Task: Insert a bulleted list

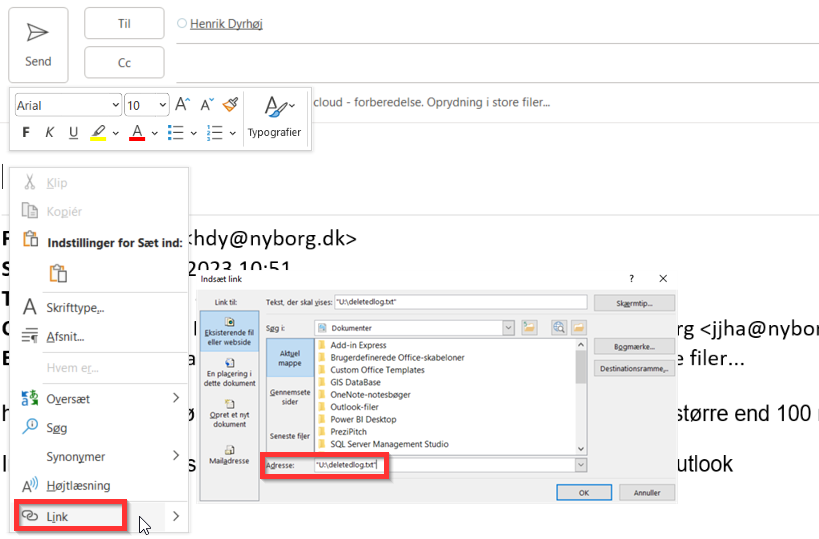Action: (x=176, y=132)
